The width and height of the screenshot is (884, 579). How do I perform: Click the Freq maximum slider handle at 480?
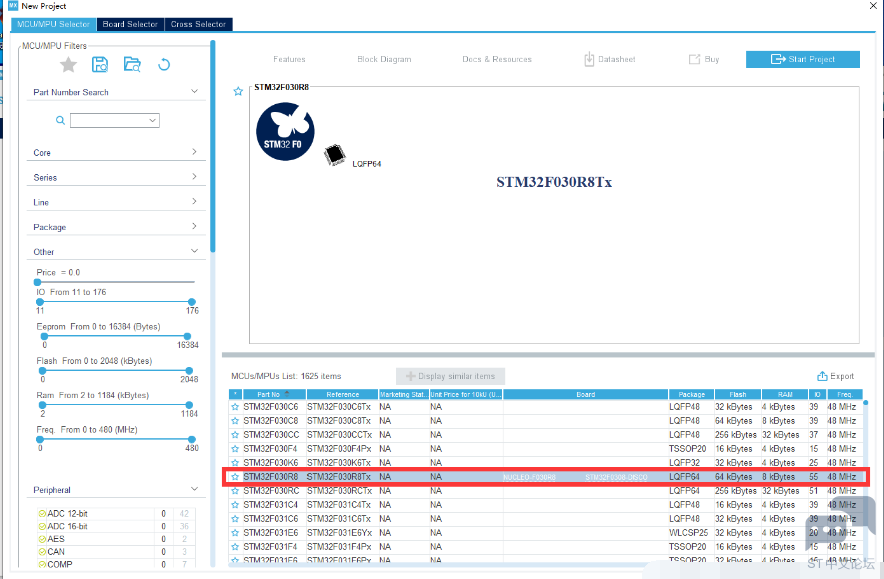point(192,439)
